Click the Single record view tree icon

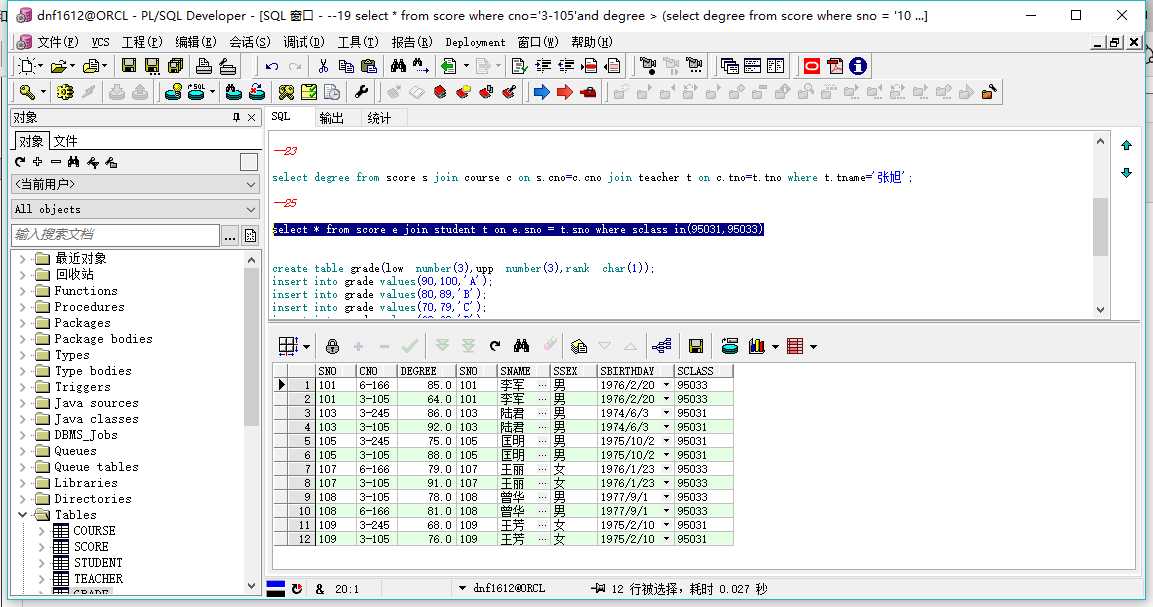coord(662,346)
